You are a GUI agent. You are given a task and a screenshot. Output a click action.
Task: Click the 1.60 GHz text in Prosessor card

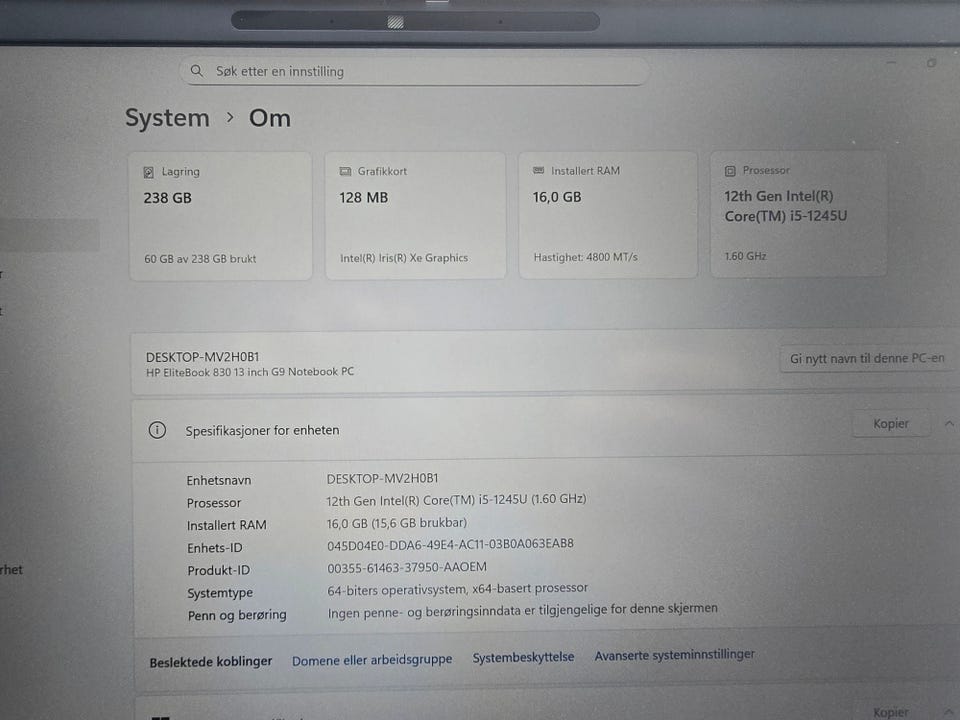pos(745,256)
